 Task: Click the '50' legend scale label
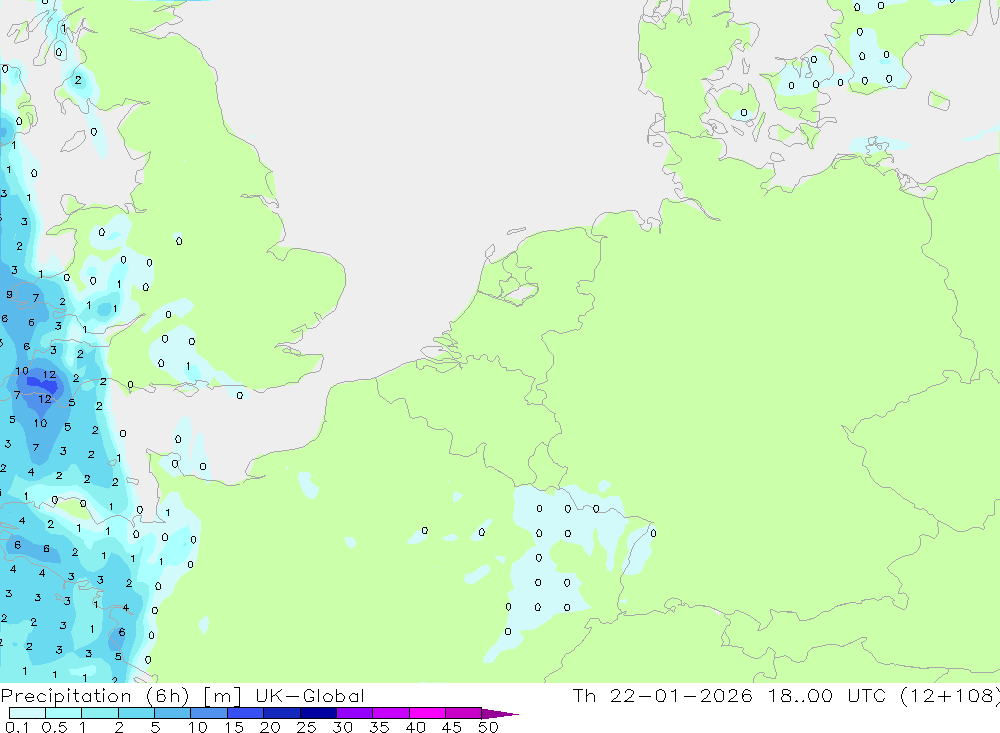pos(488,727)
